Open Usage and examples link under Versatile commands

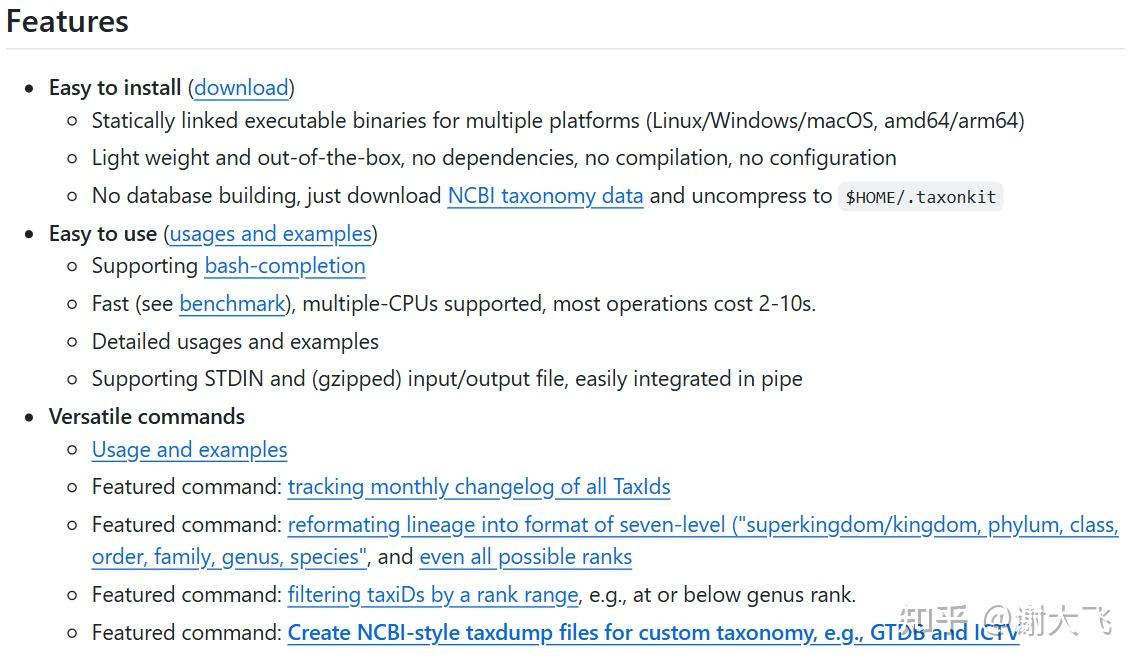189,450
